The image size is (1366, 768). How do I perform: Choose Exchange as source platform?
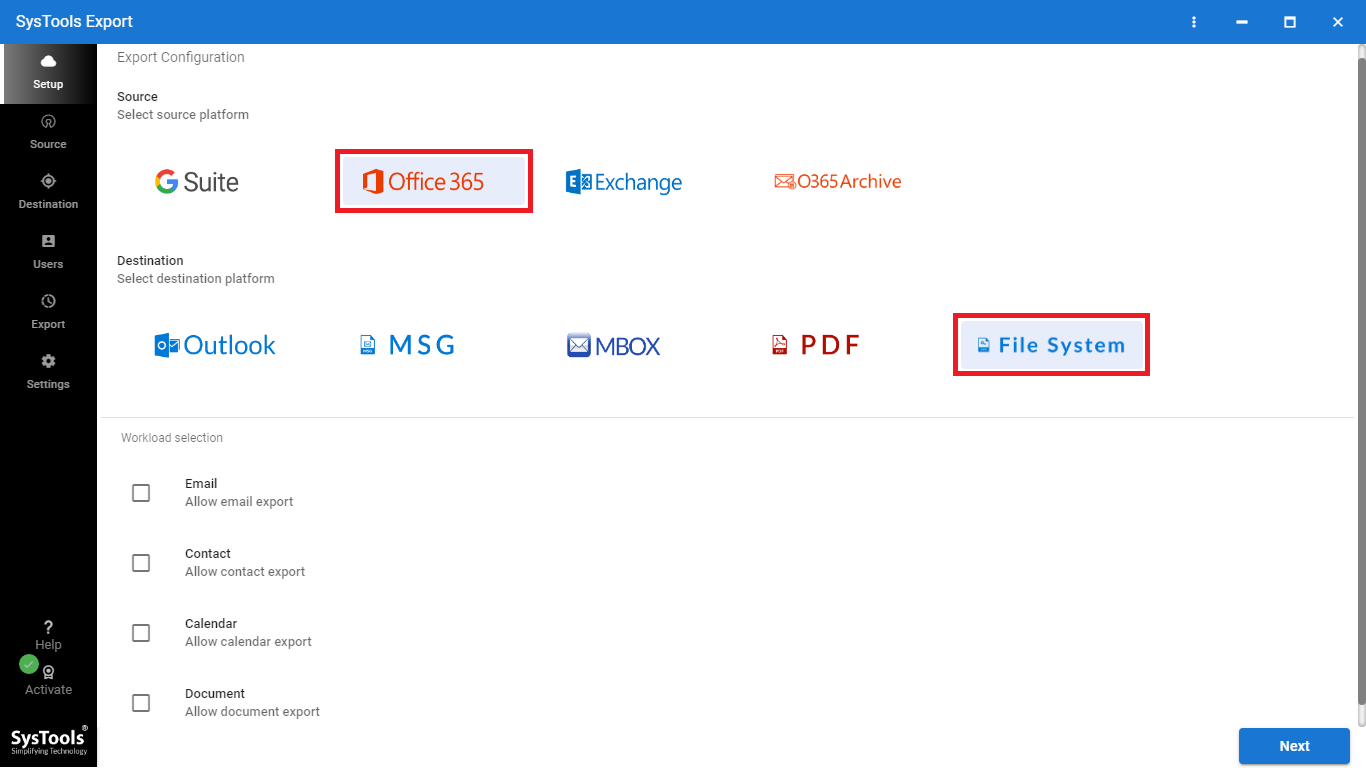pos(624,182)
